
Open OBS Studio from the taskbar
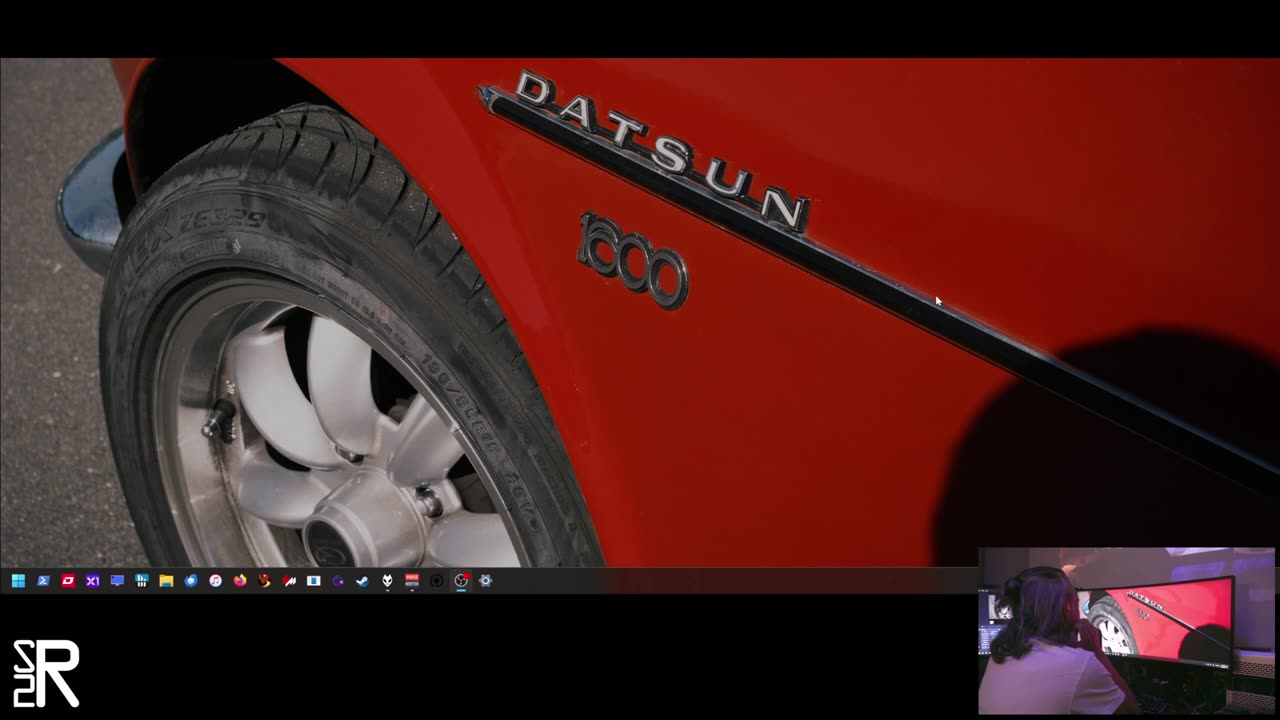(x=461, y=580)
